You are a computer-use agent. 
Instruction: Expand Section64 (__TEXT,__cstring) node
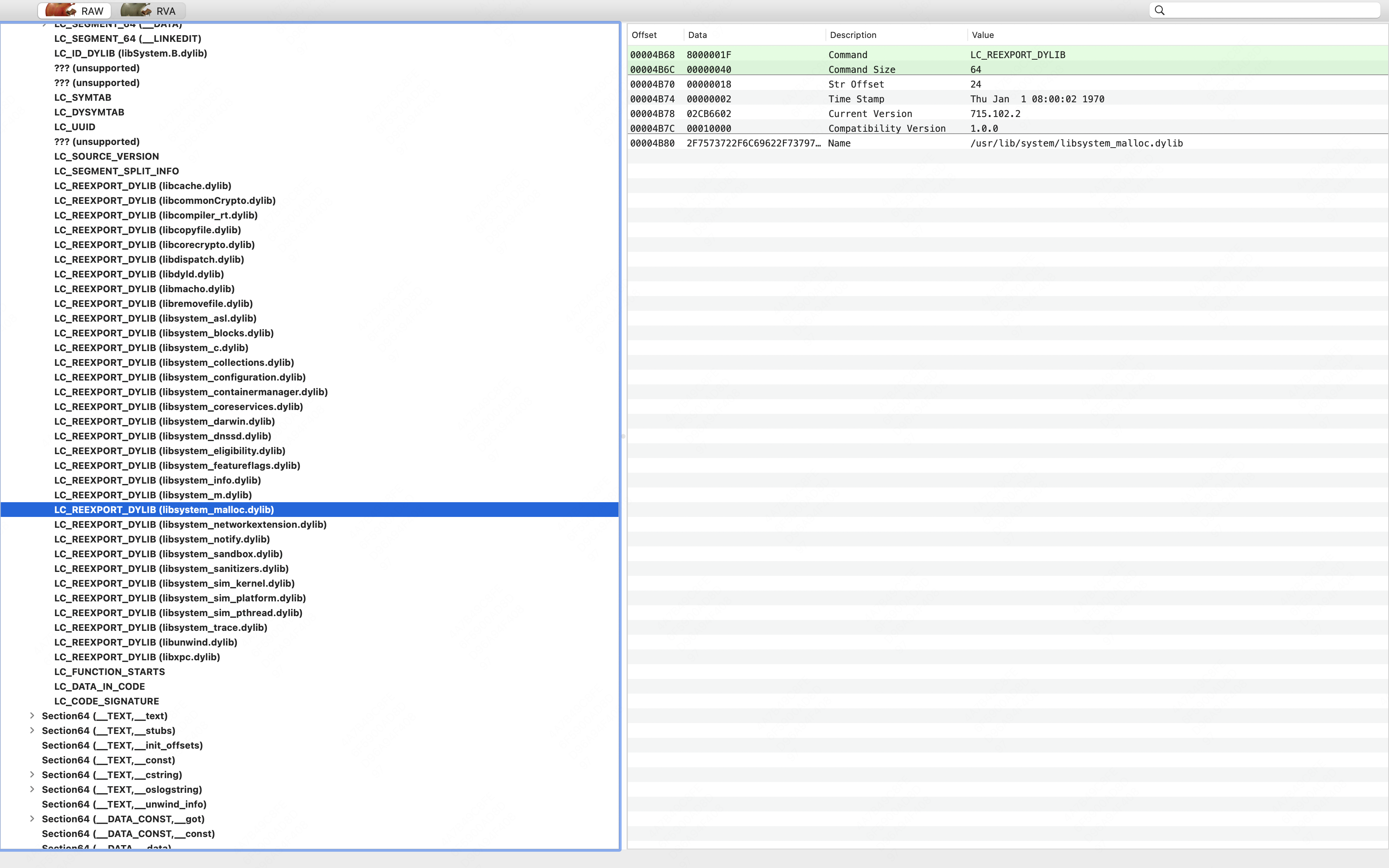[x=32, y=775]
